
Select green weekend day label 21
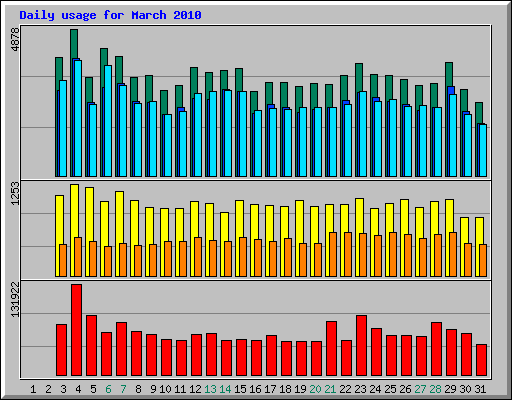(330, 389)
